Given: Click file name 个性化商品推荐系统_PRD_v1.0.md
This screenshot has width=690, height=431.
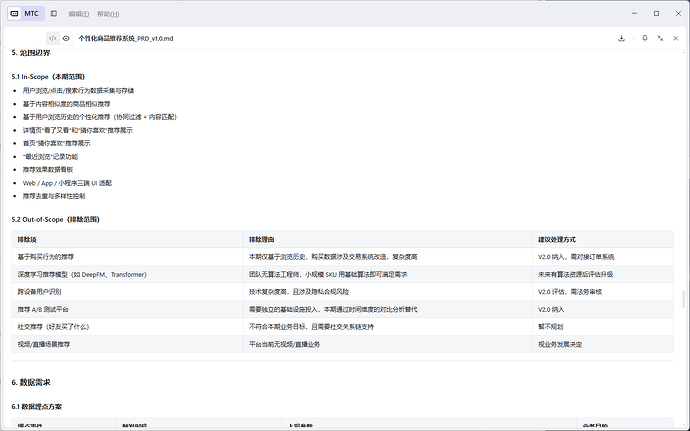Looking at the screenshot, I should pos(126,38).
